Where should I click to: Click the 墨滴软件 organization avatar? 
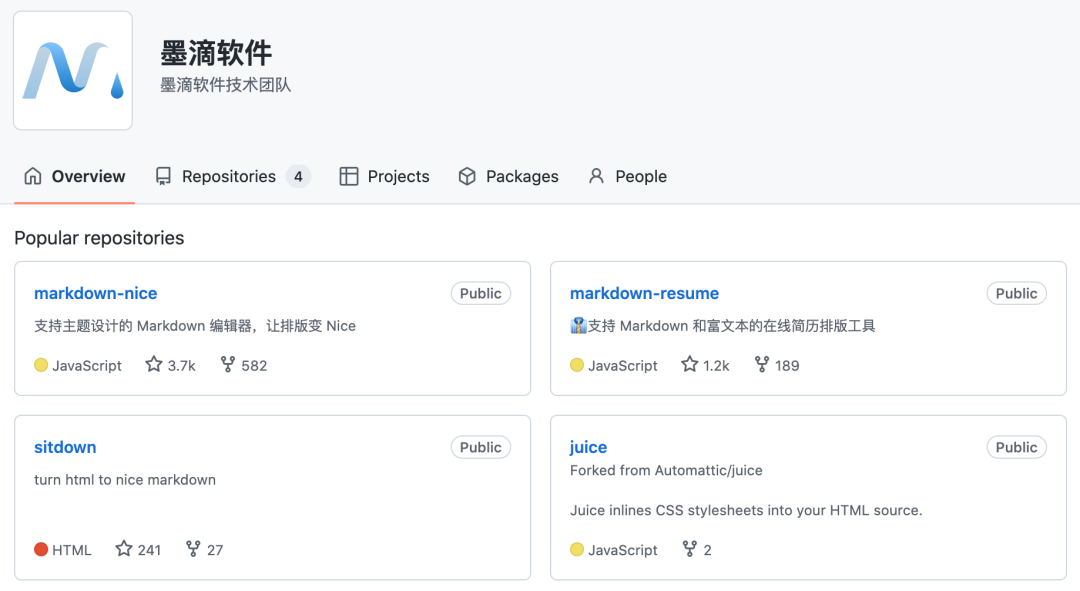click(x=72, y=70)
